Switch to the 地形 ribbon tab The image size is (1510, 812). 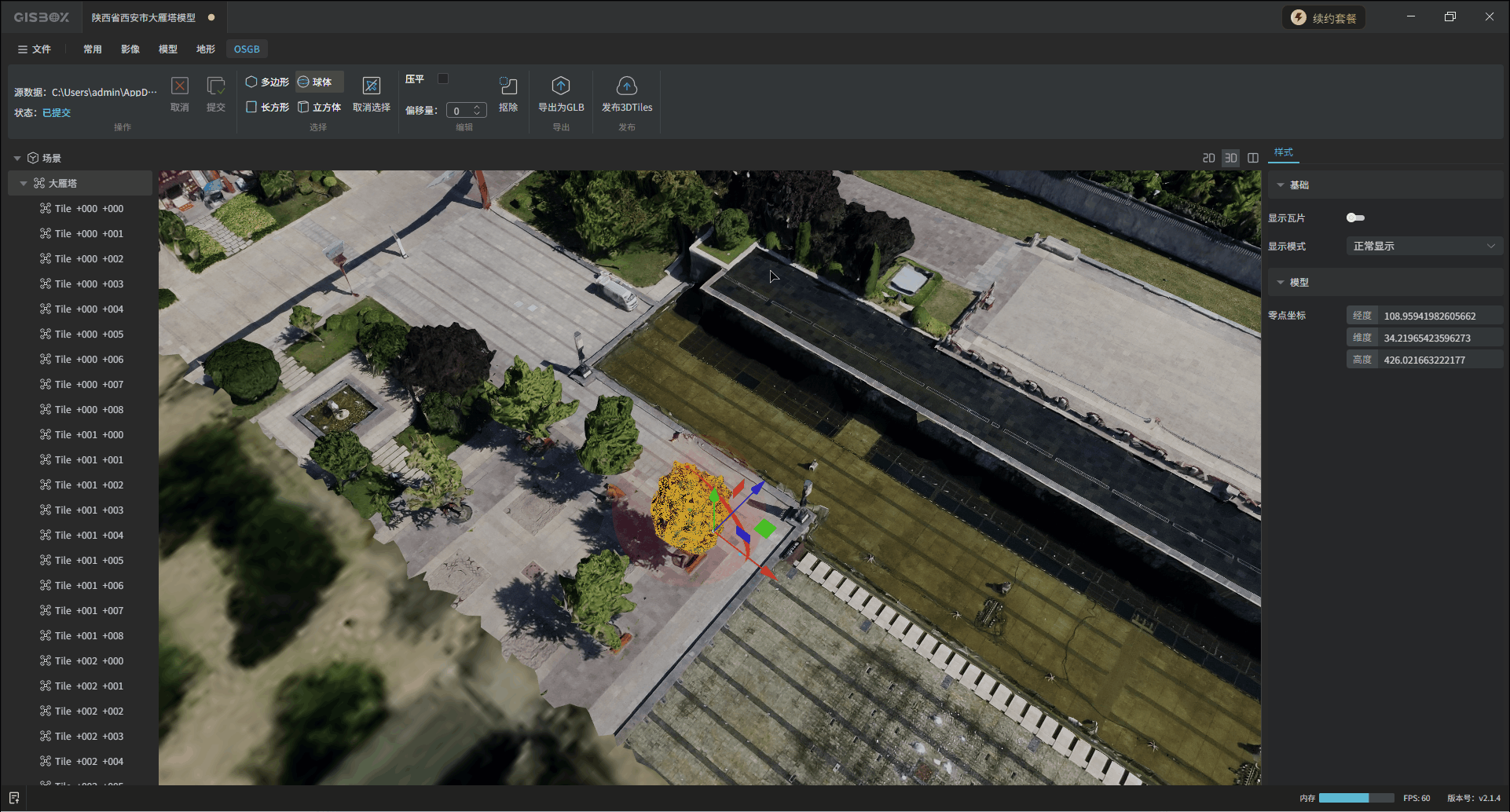coord(205,49)
